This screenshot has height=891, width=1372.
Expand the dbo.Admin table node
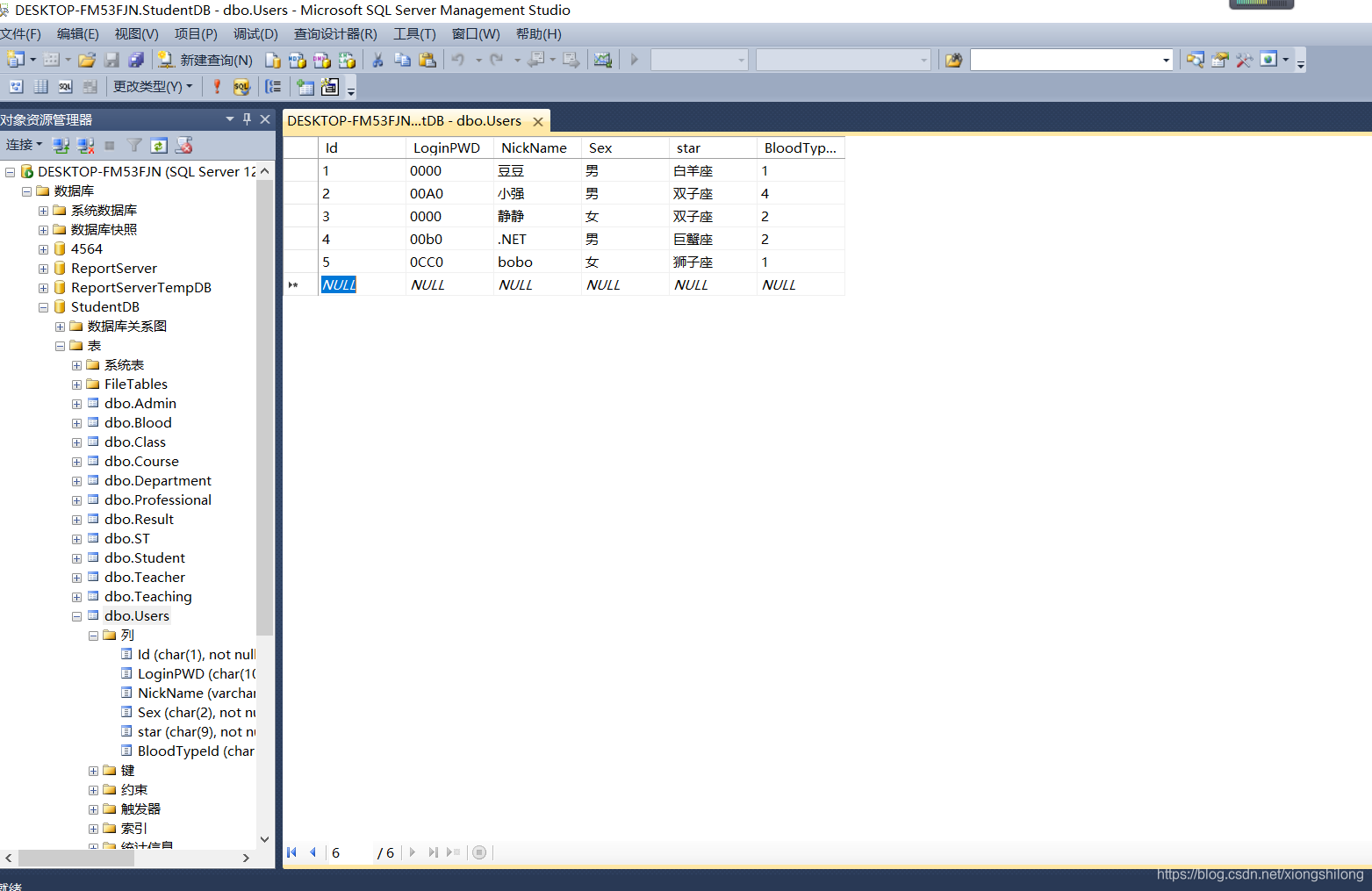77,404
